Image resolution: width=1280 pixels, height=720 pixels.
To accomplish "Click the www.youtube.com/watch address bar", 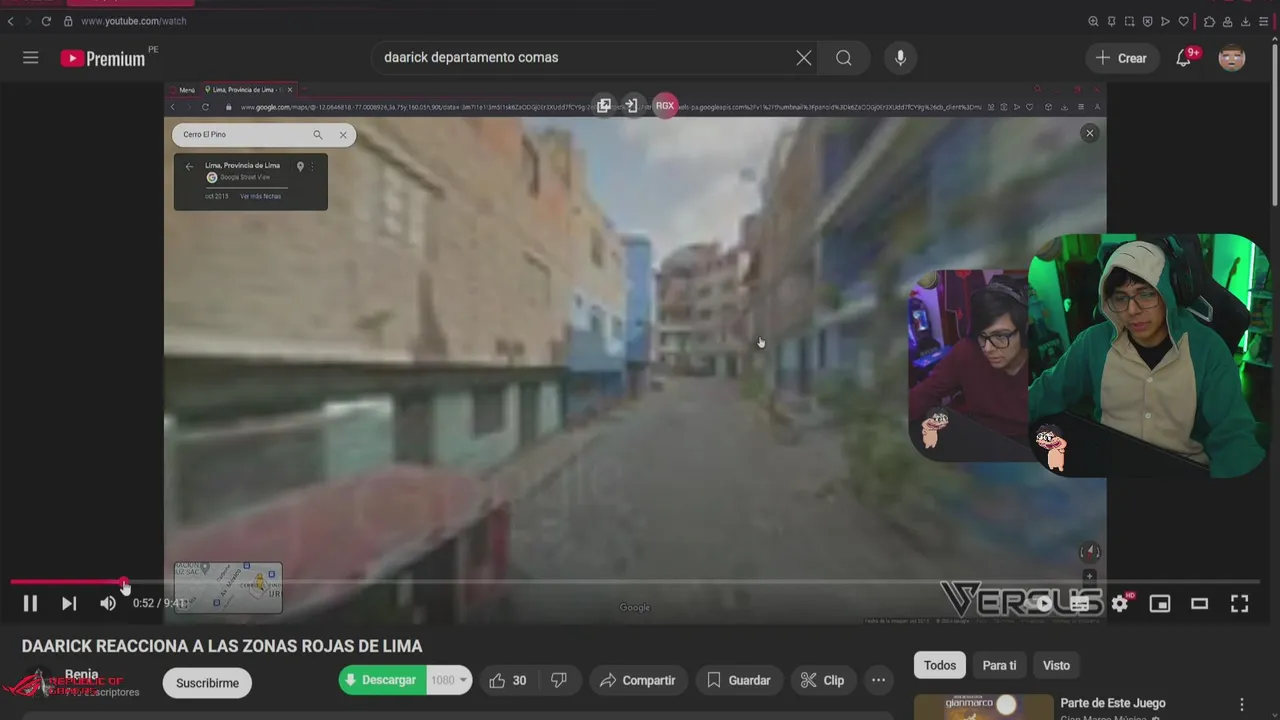I will pyautogui.click(x=133, y=21).
